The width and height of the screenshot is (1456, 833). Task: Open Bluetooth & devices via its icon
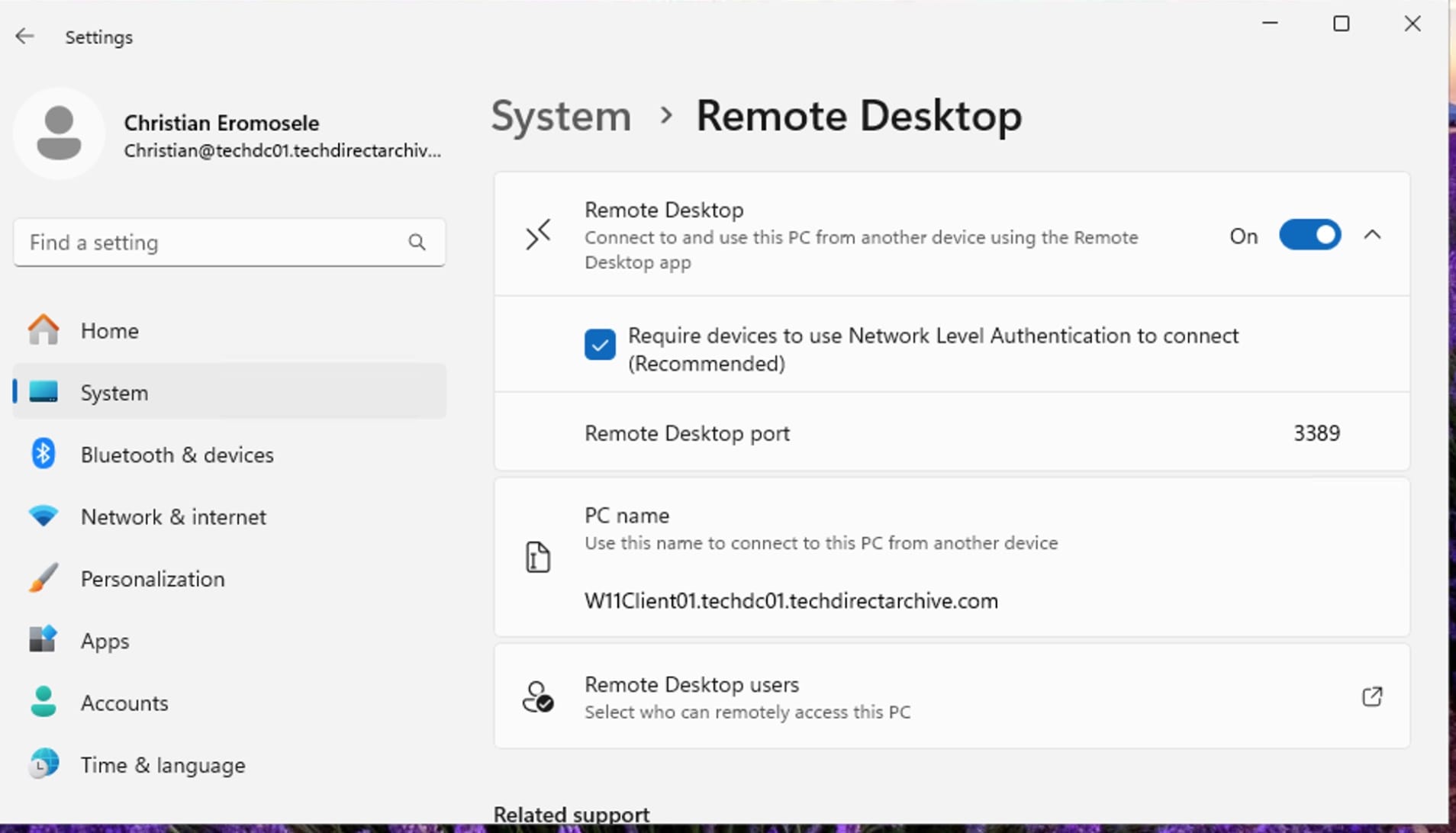(x=43, y=454)
